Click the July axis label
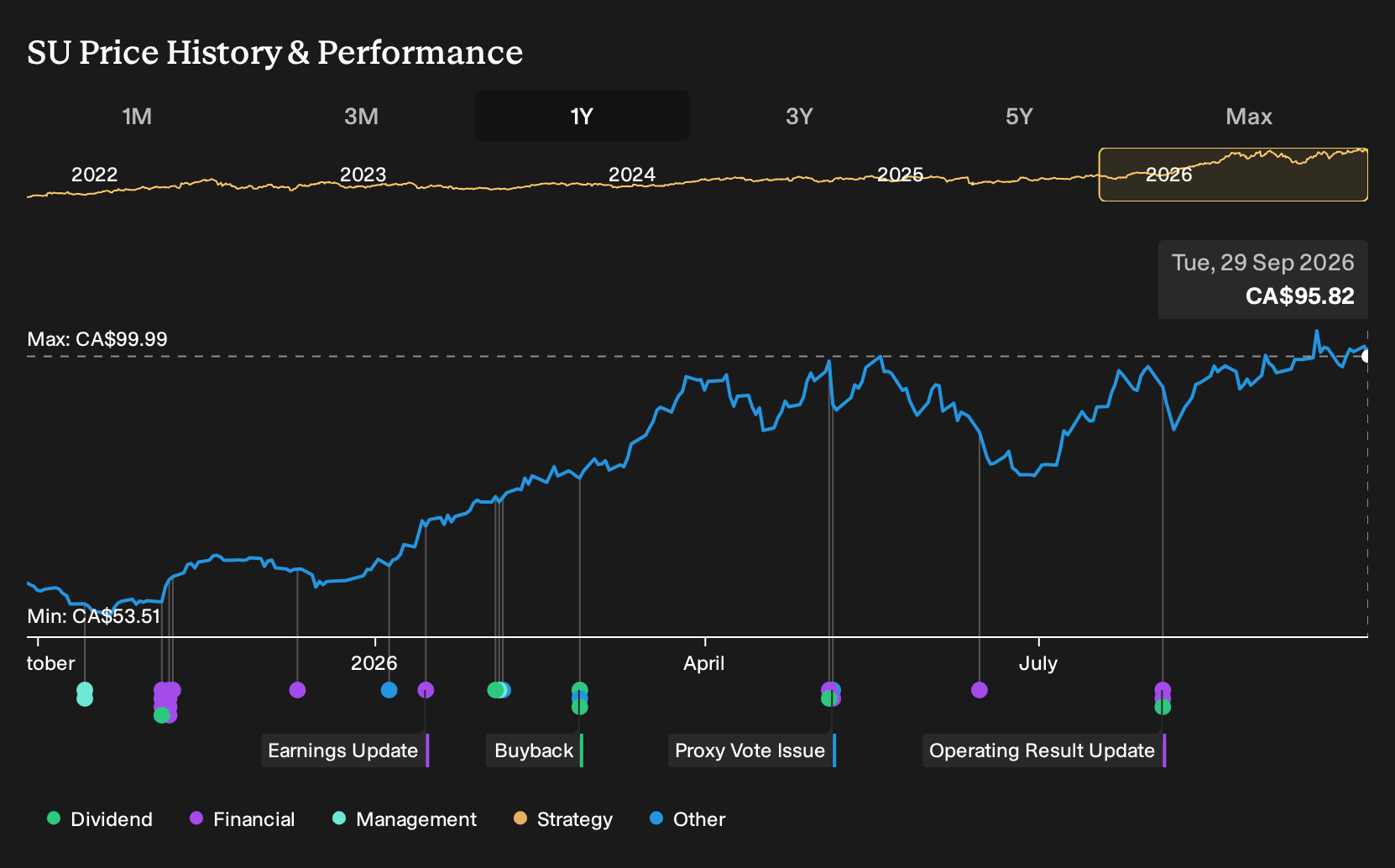The width and height of the screenshot is (1395, 868). [x=1038, y=663]
